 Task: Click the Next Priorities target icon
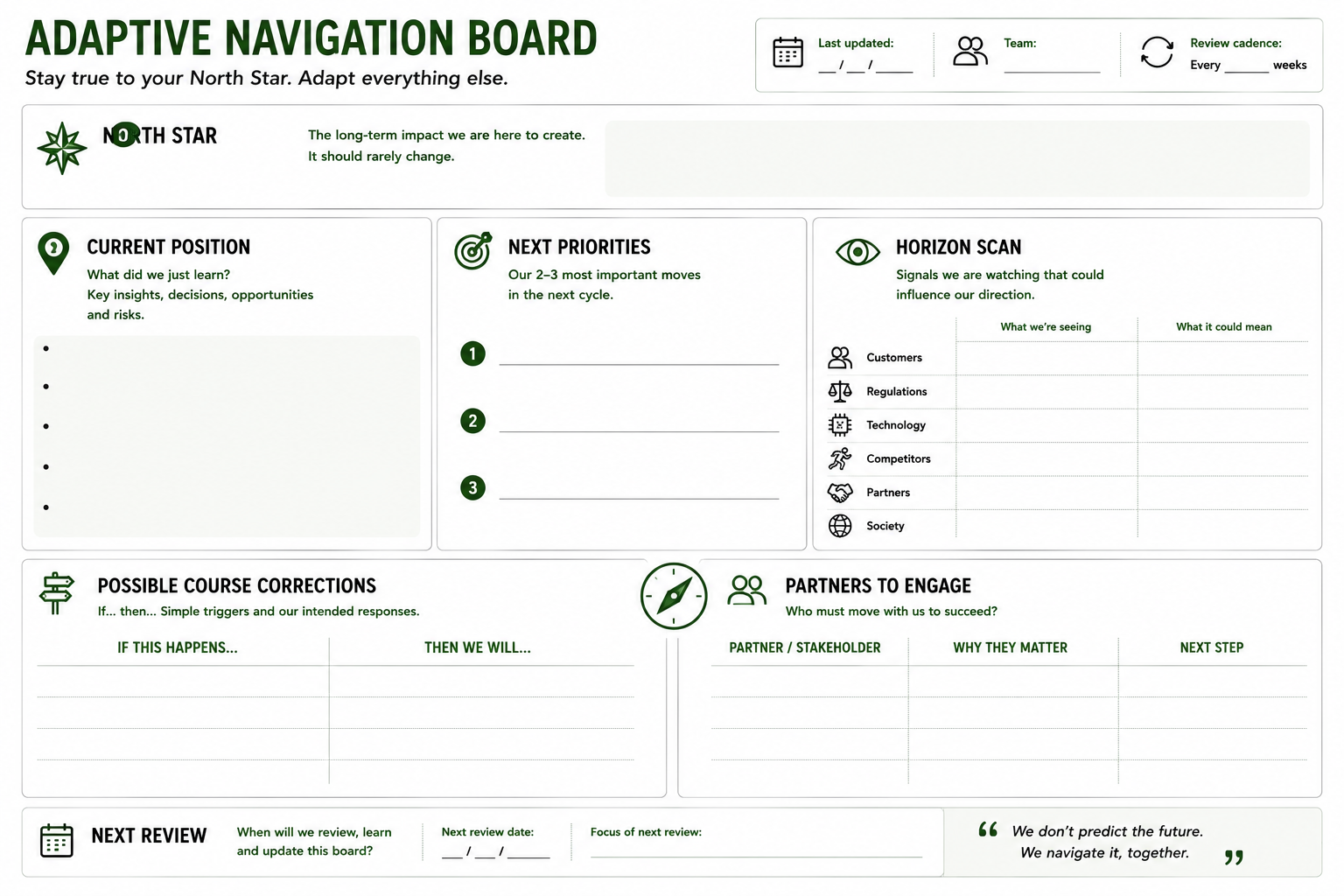473,251
